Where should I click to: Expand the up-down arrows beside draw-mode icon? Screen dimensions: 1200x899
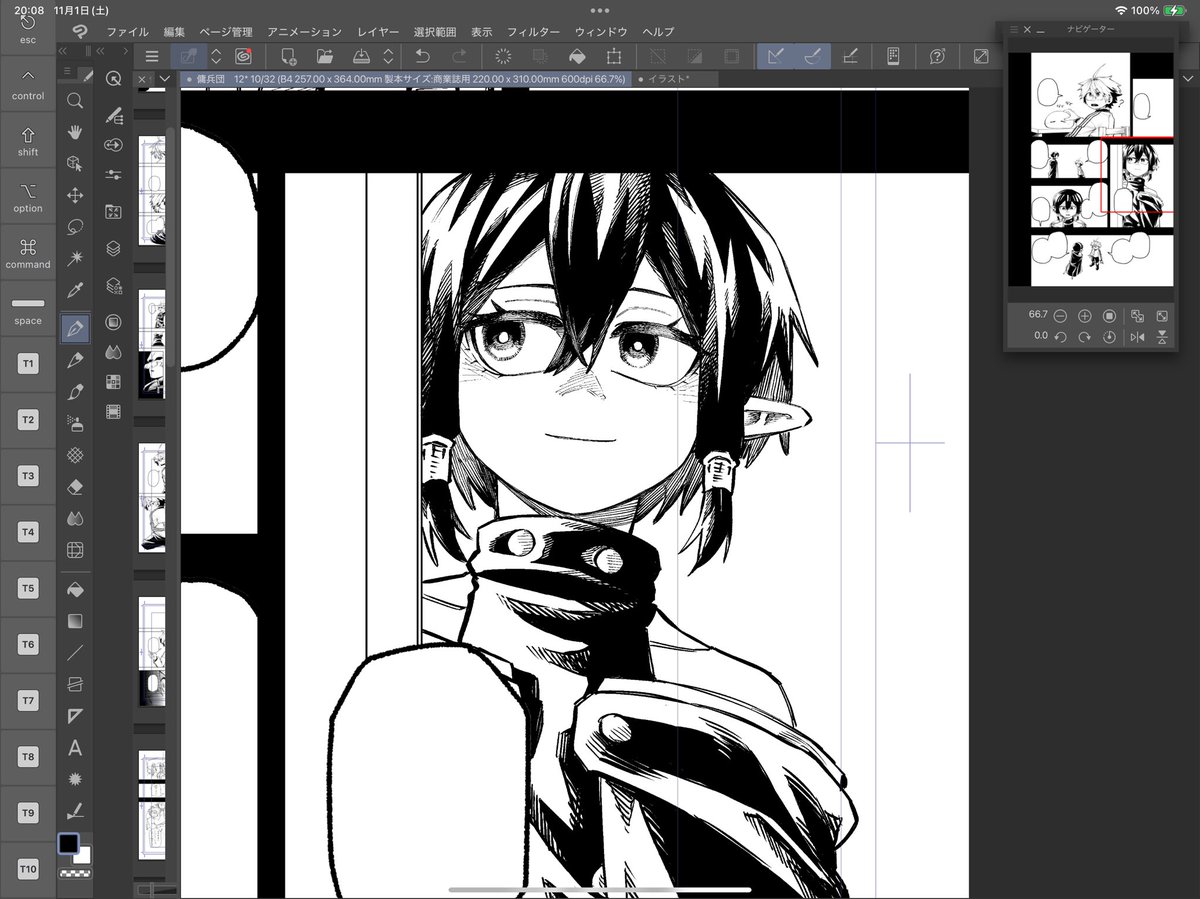tap(215, 56)
